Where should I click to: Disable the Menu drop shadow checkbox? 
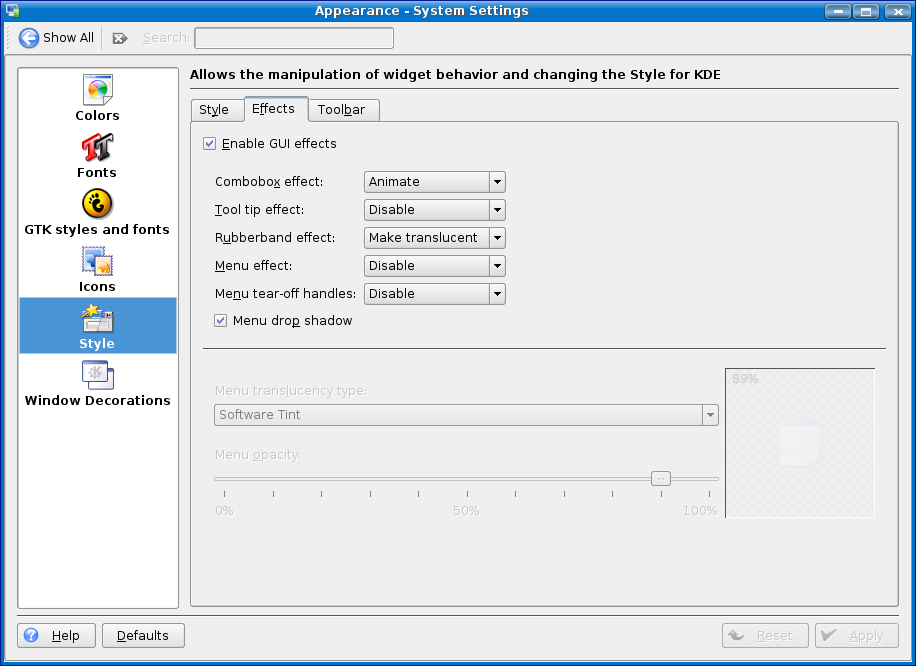(x=221, y=321)
